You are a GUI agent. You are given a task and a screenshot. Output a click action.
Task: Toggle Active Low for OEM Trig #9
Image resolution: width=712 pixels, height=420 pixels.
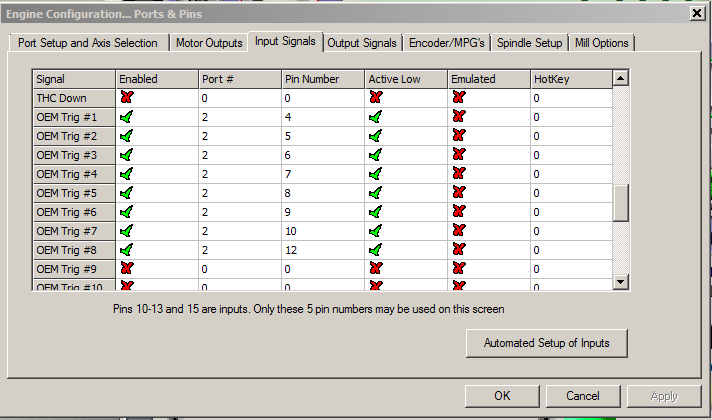click(376, 268)
